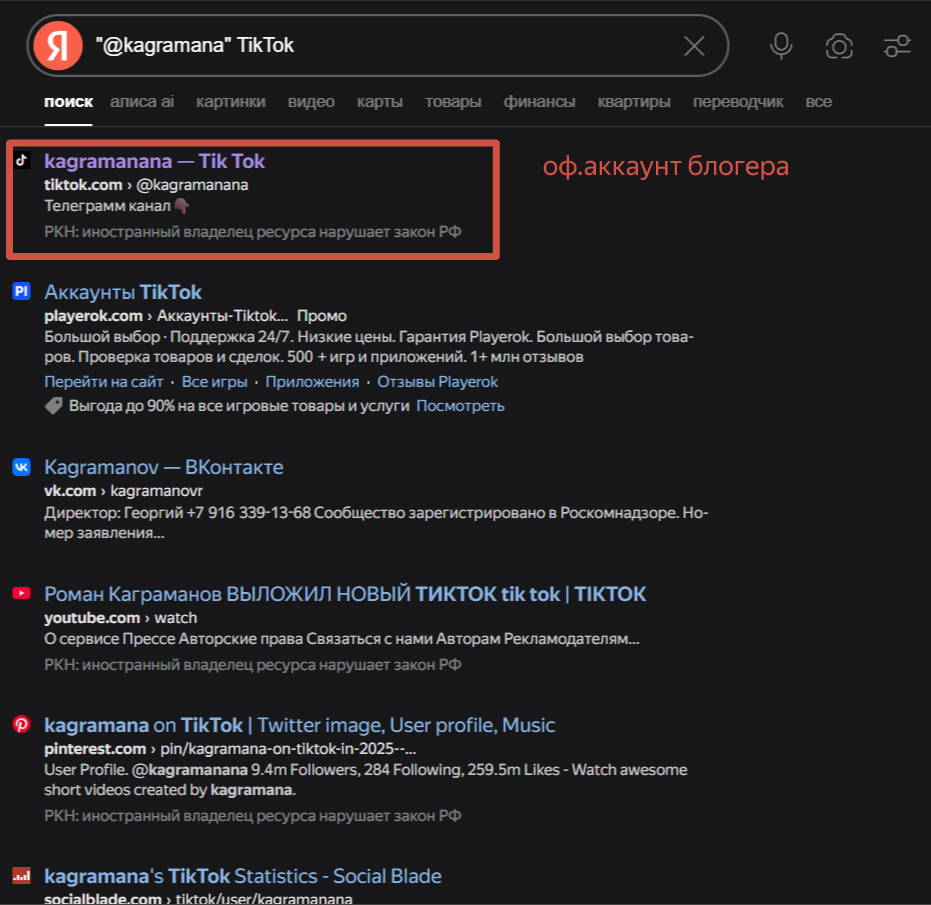Click the Yandex logo icon
Image resolution: width=931 pixels, height=905 pixels.
(x=58, y=46)
